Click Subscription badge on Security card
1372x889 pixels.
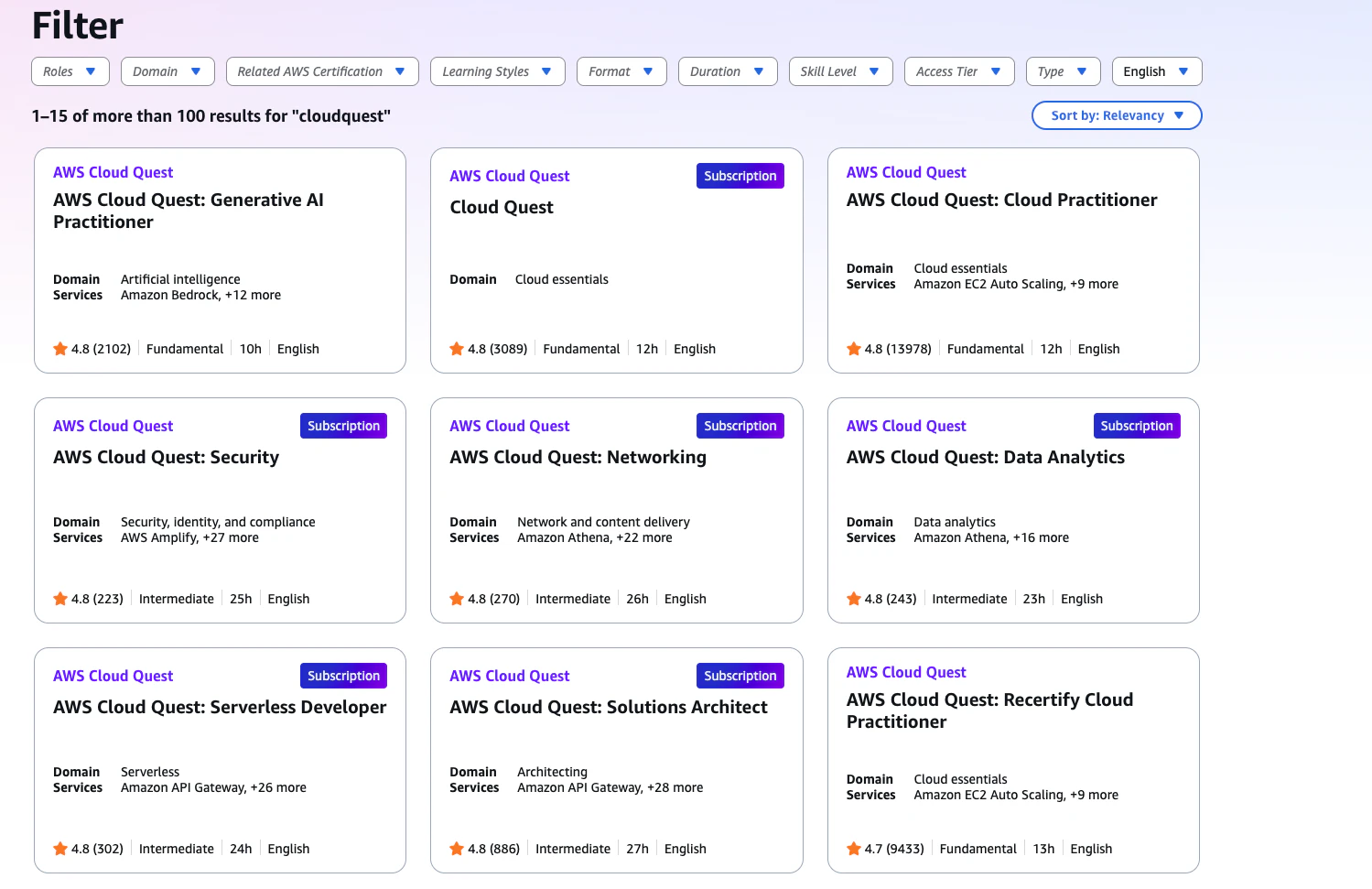point(343,426)
